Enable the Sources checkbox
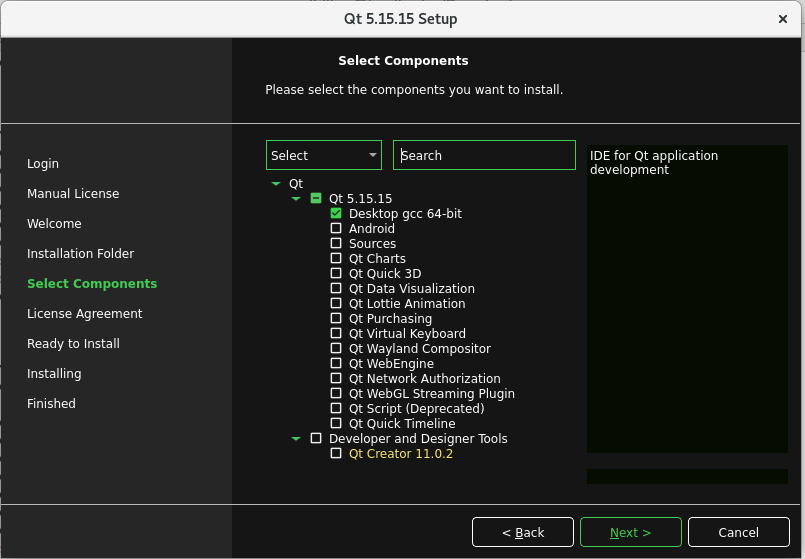The width and height of the screenshot is (805, 559). point(336,243)
